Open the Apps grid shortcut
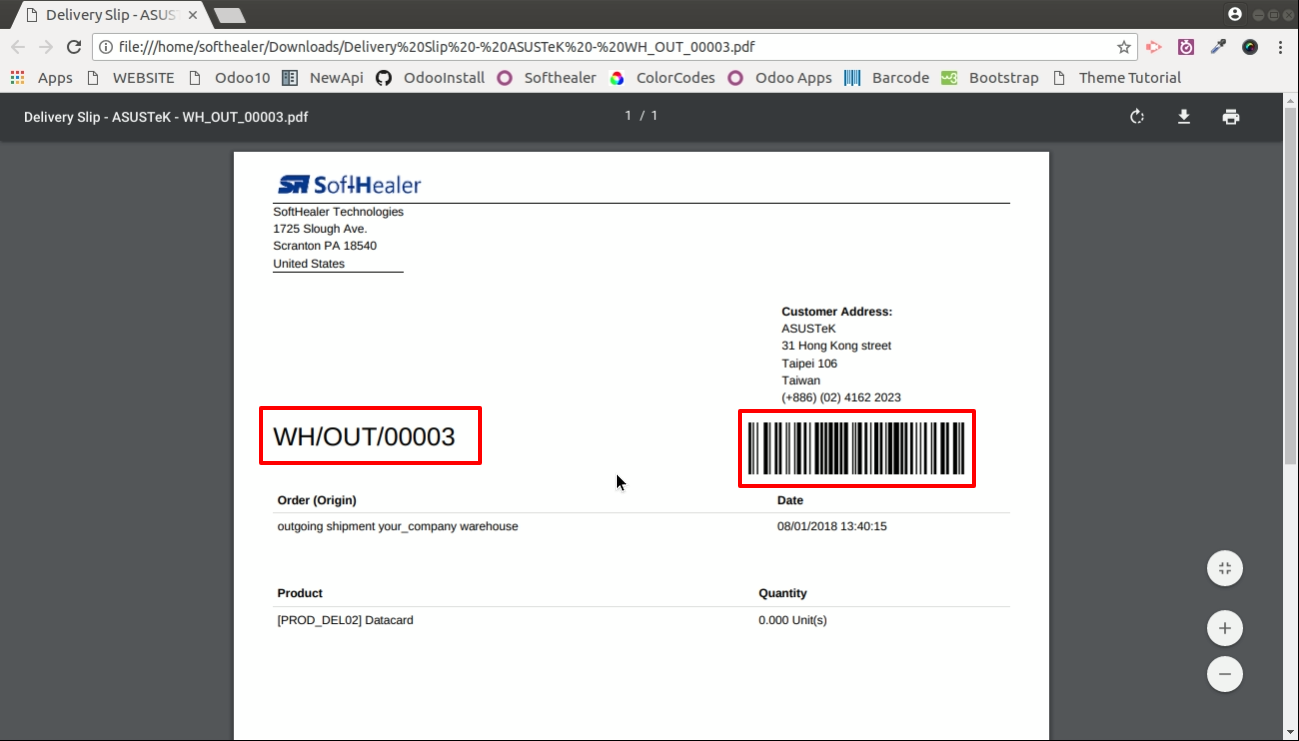The image size is (1299, 741). click(42, 78)
